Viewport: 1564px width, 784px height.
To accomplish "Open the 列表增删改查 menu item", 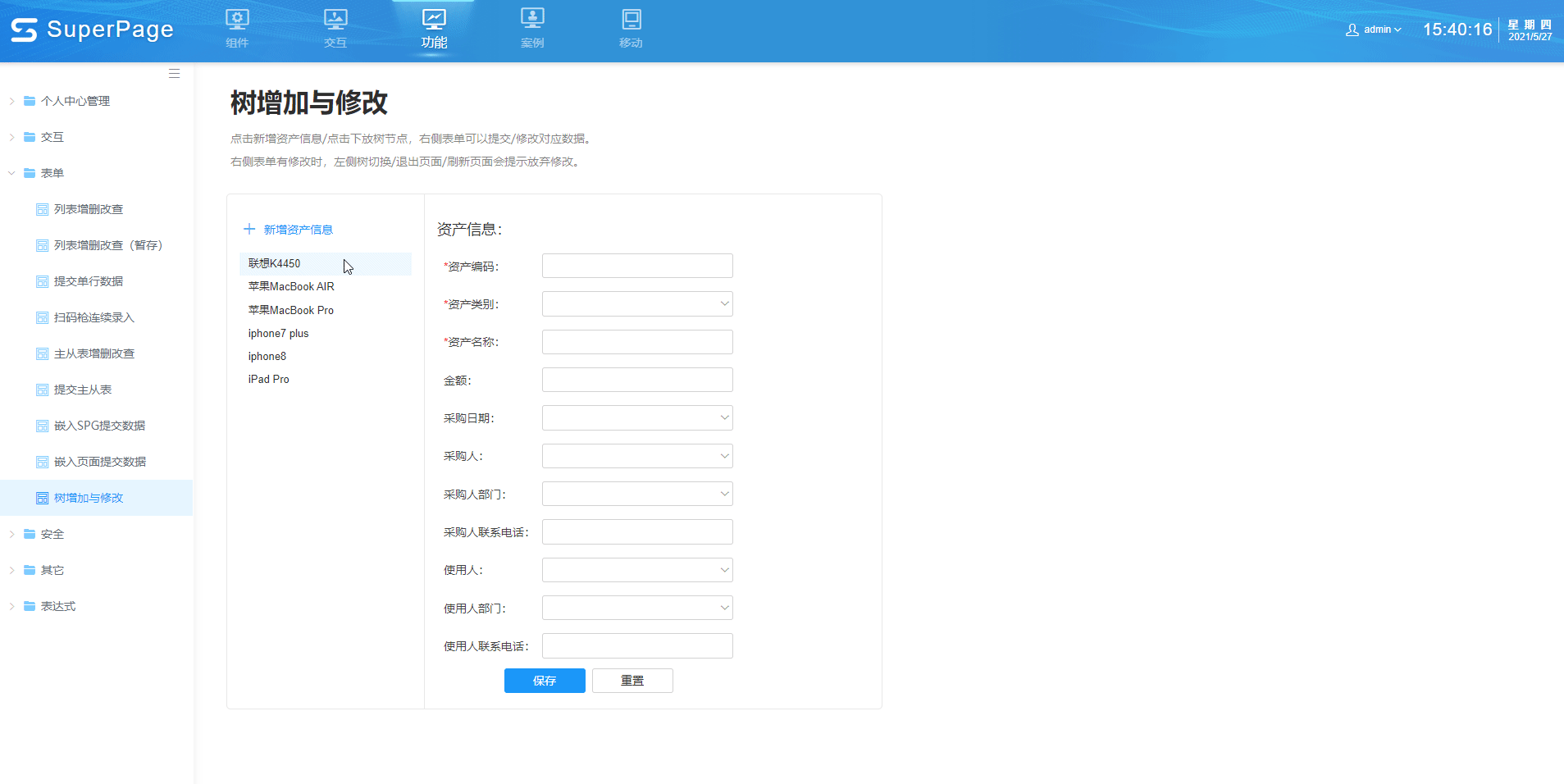I will point(89,209).
